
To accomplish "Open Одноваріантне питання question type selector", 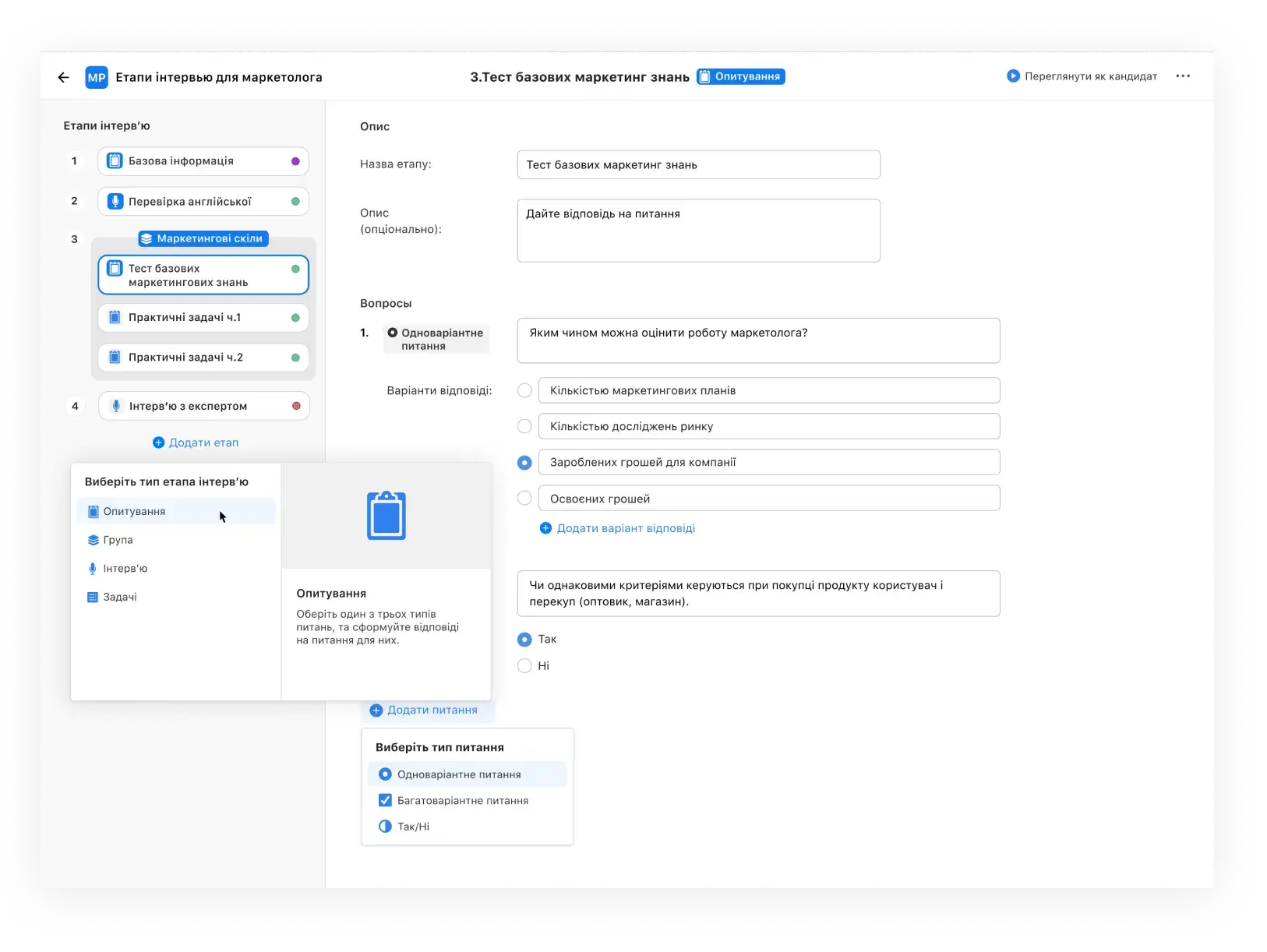I will [436, 340].
